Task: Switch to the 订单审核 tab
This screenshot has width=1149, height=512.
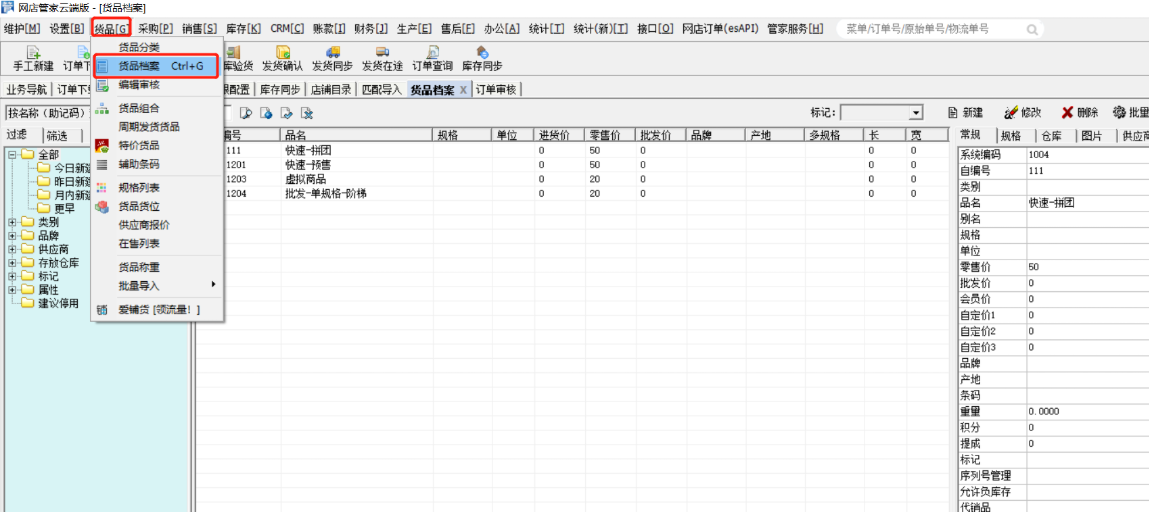Action: [x=496, y=90]
